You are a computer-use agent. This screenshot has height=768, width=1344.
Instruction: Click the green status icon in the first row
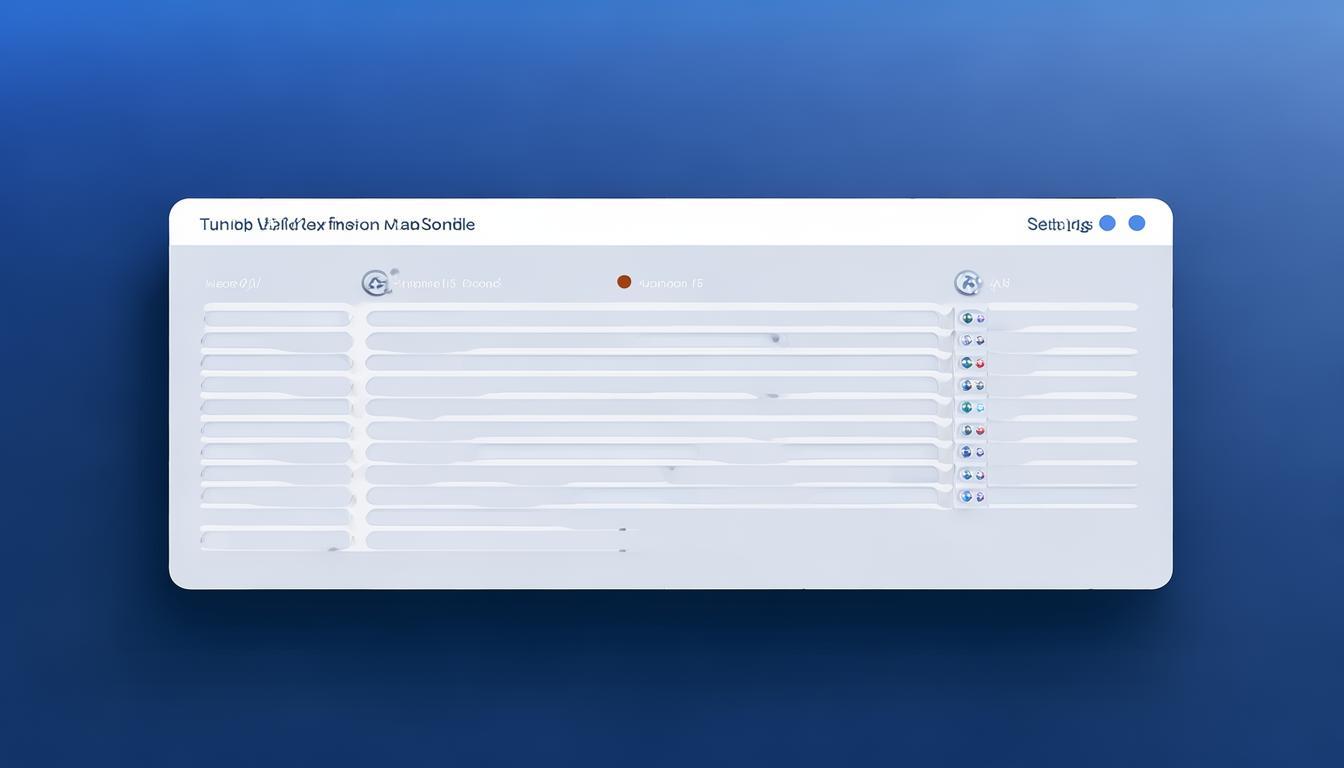coord(966,318)
